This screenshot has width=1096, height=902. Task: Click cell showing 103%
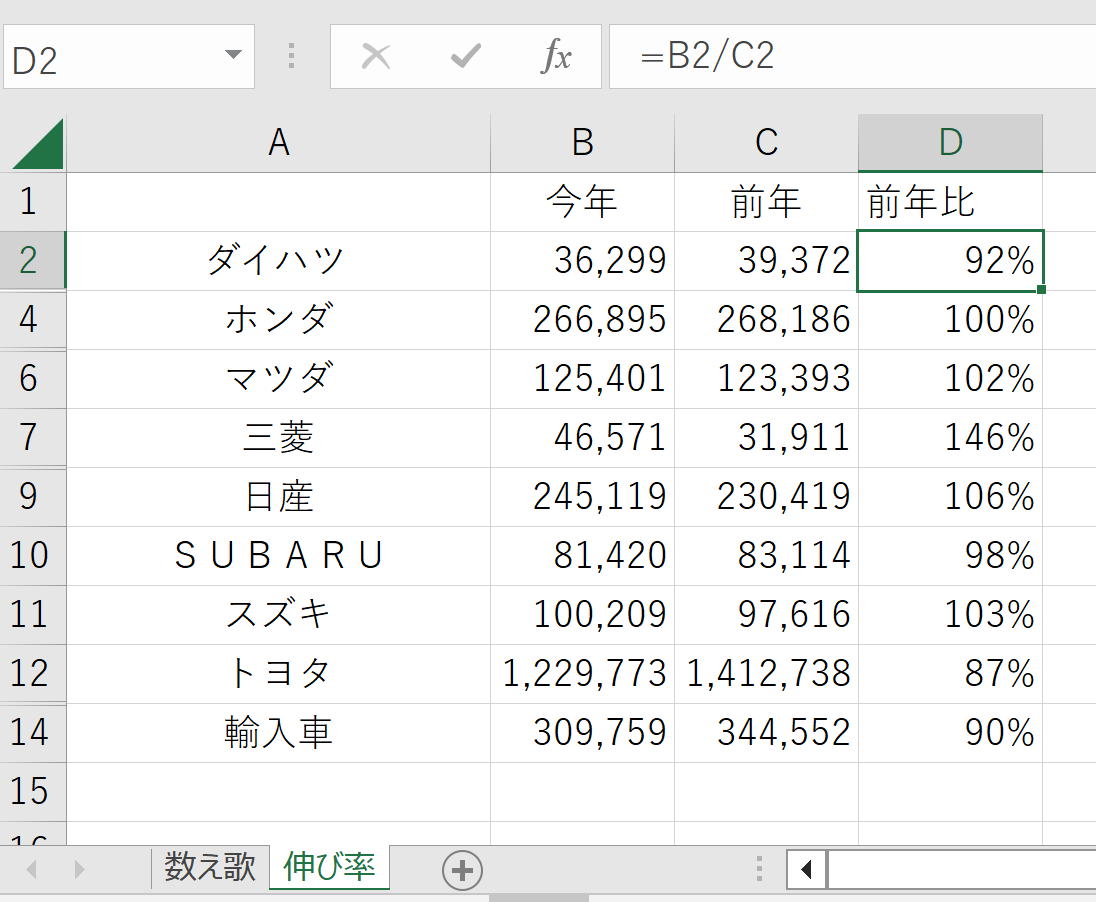951,615
